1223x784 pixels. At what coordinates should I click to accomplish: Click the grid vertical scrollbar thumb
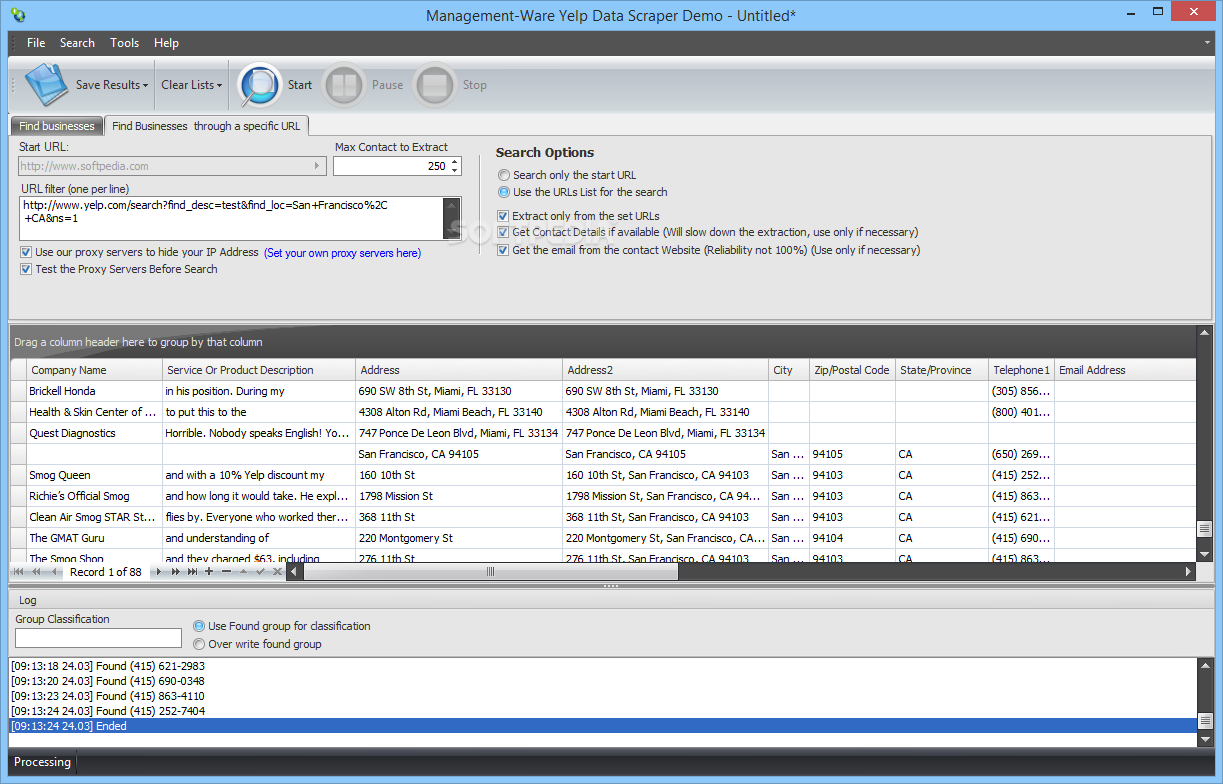coord(1205,530)
